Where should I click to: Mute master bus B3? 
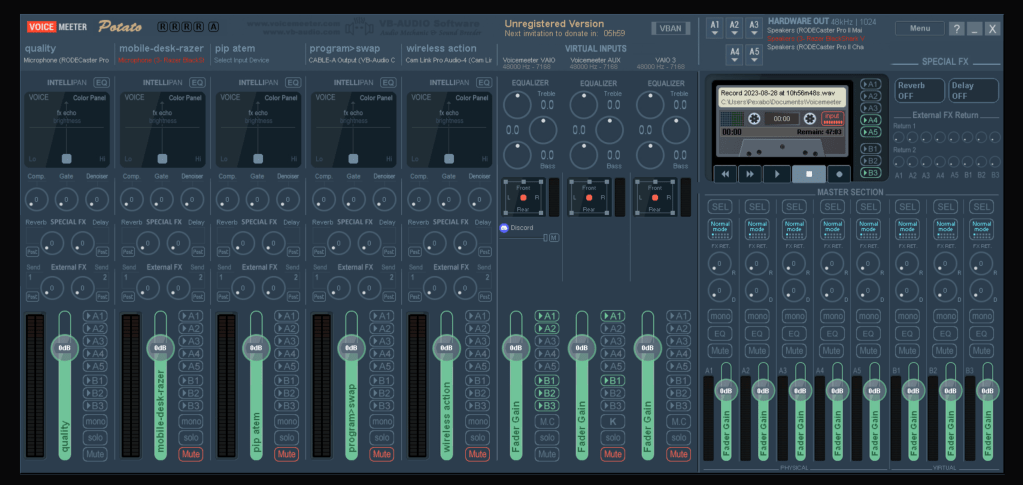tap(981, 351)
